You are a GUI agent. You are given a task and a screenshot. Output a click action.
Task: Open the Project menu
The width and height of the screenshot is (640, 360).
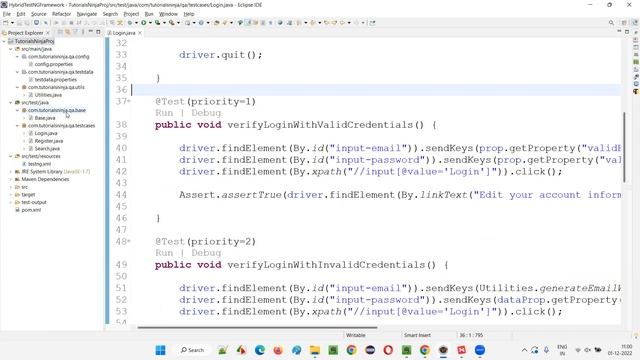(131, 14)
